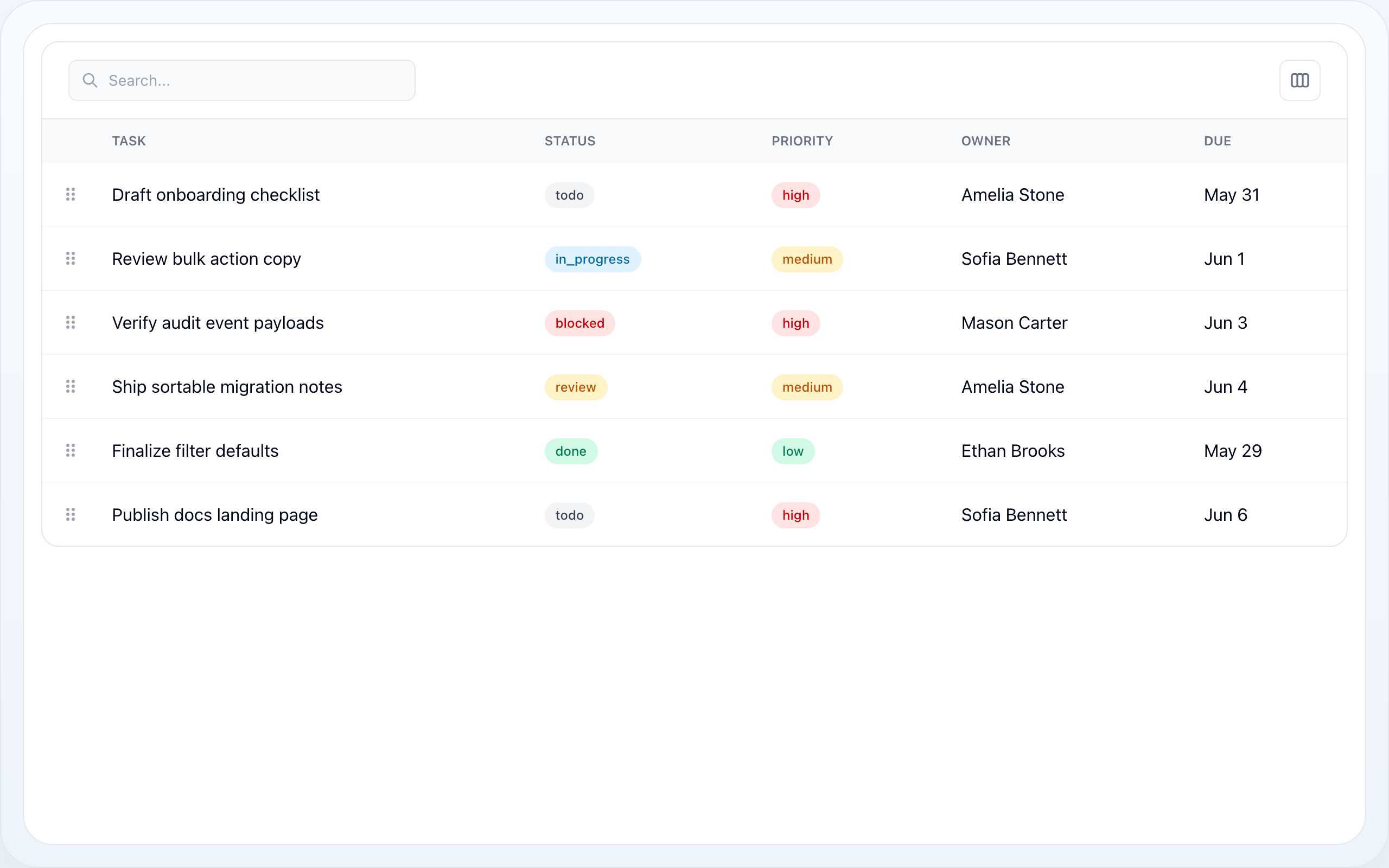Click the May 29 due date
Image resolution: width=1389 pixels, height=868 pixels.
pos(1233,451)
